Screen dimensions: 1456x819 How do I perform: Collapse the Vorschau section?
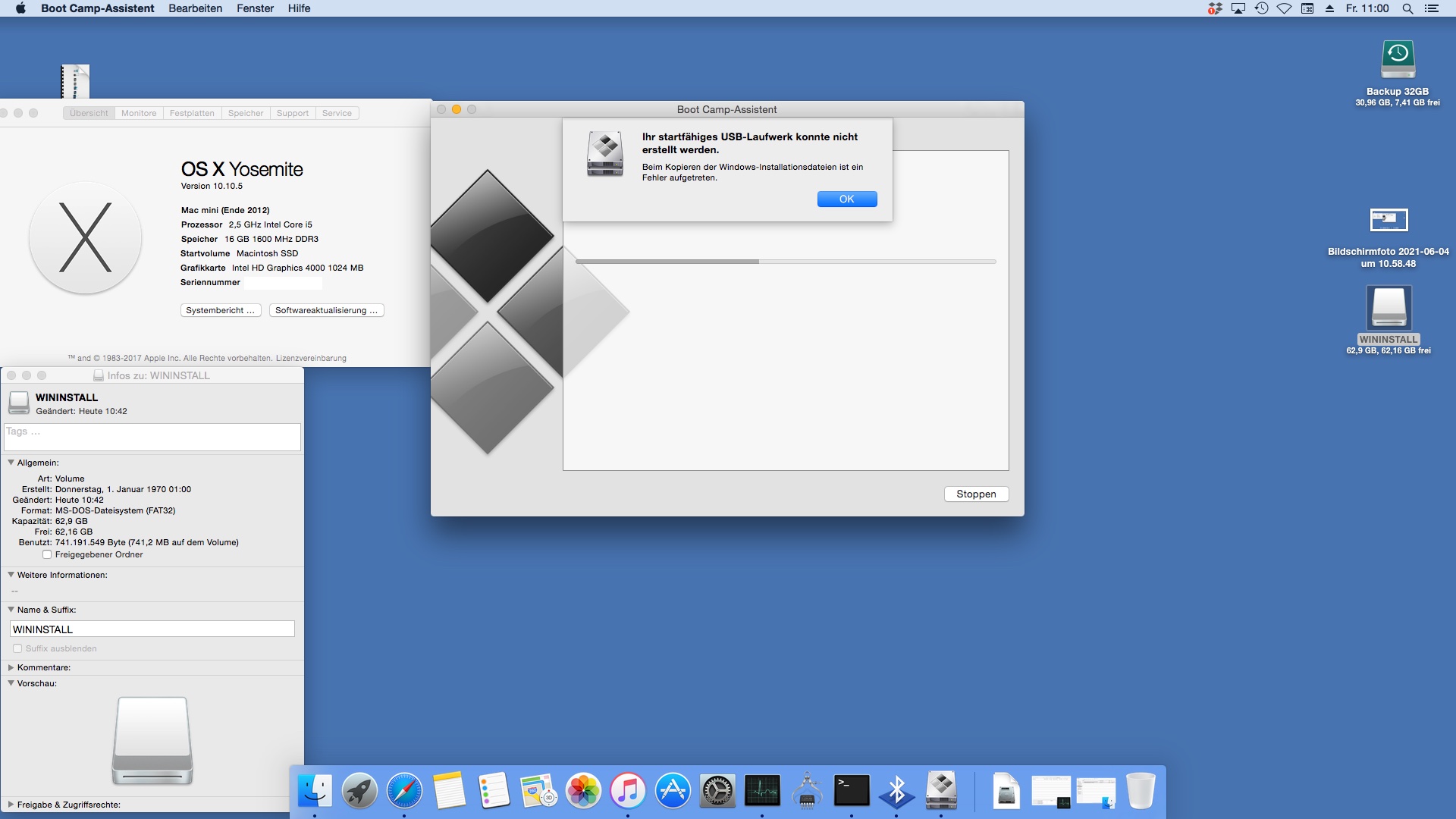click(x=11, y=683)
